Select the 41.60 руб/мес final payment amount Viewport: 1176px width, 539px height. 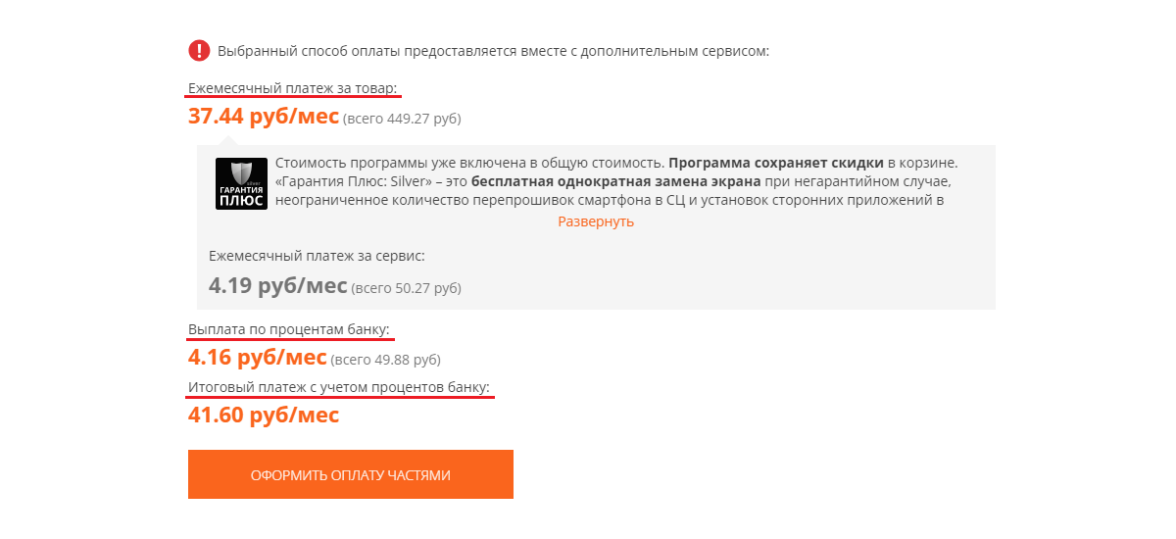tap(263, 414)
